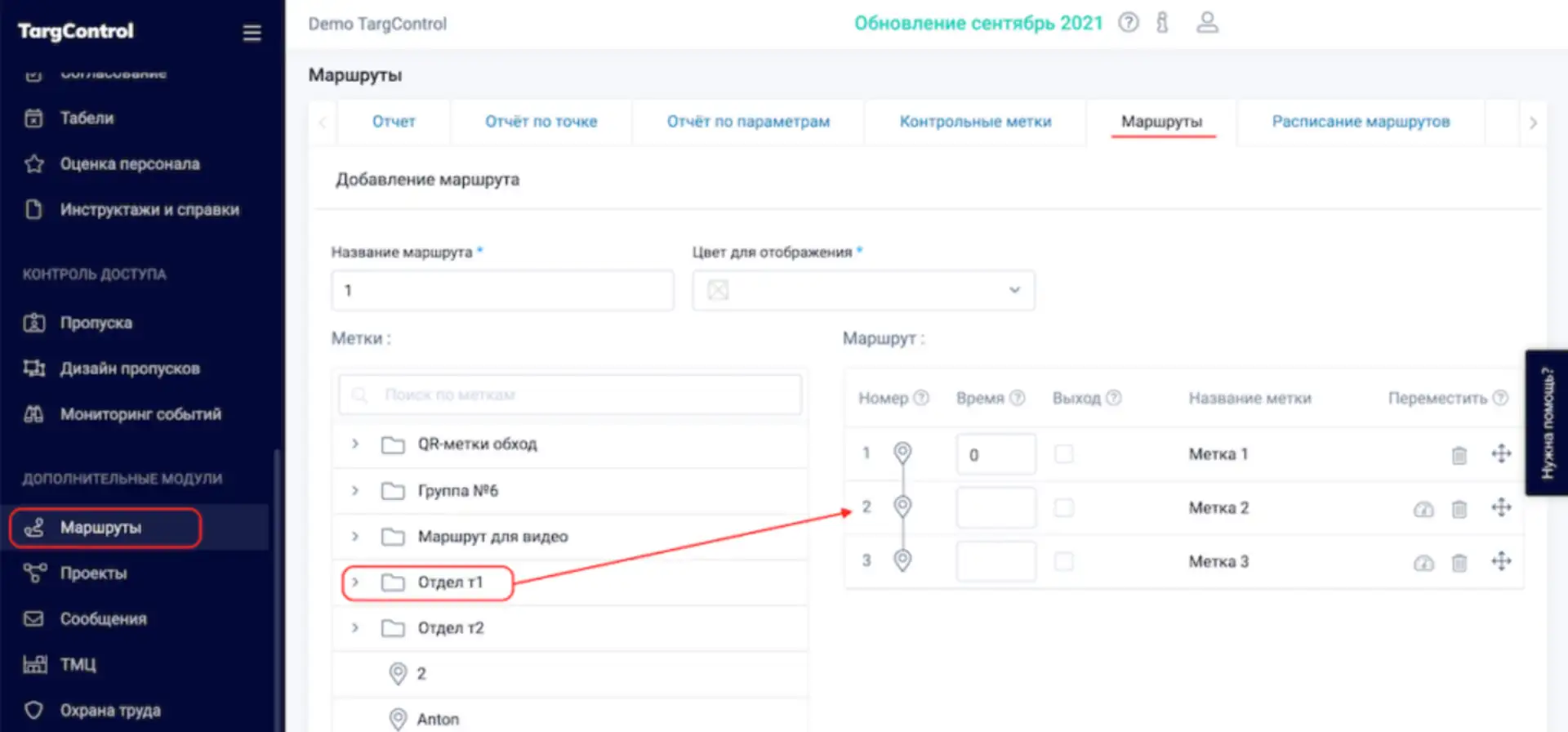Open the help question-mark icon in header
Viewport: 1568px width, 732px height.
click(1128, 23)
